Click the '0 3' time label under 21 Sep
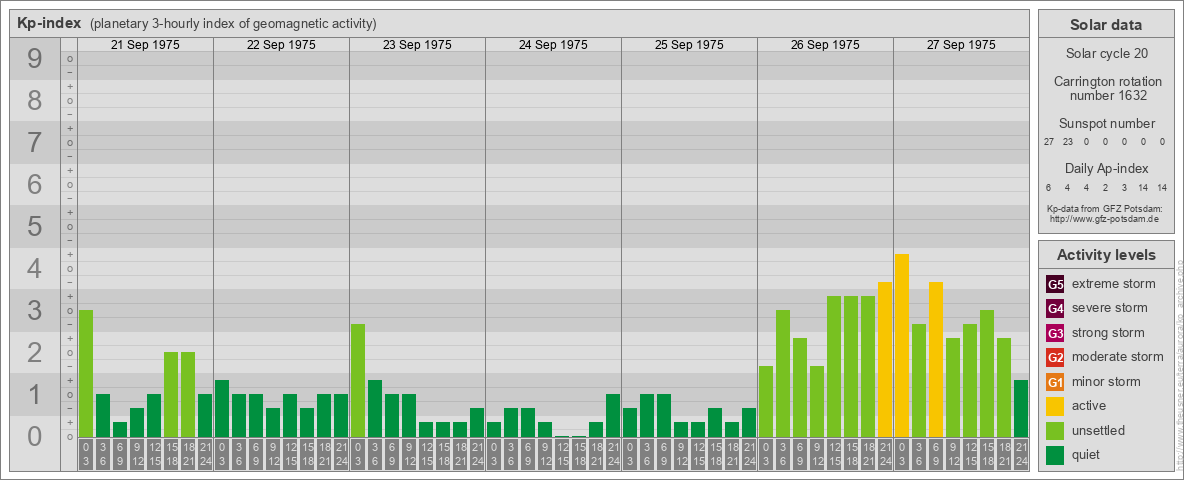This screenshot has width=1184, height=480. [86, 454]
